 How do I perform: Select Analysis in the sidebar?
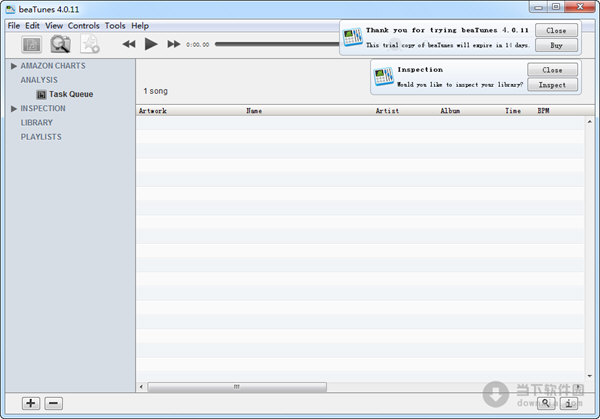39,80
